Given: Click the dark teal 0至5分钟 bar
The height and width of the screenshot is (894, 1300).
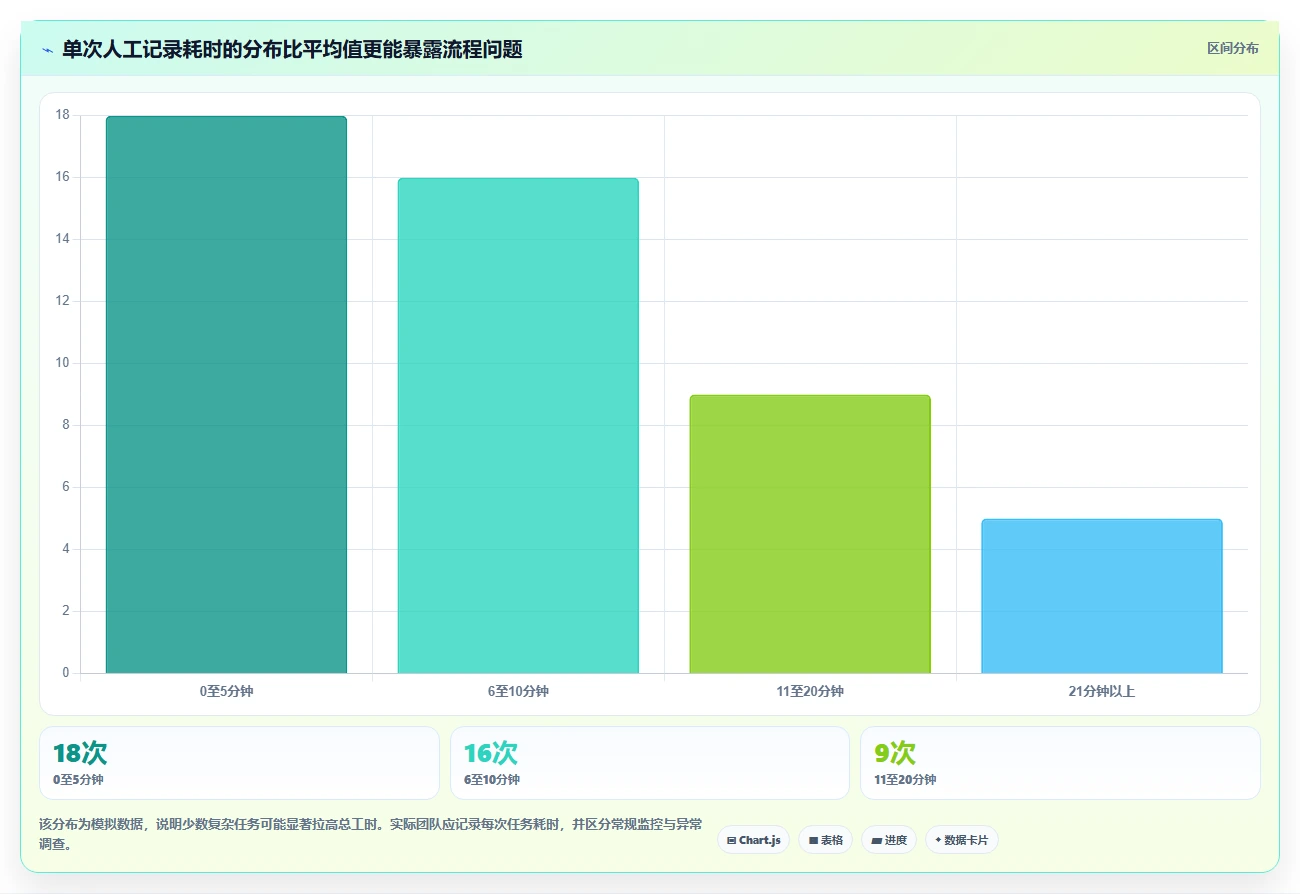Looking at the screenshot, I should (226, 395).
